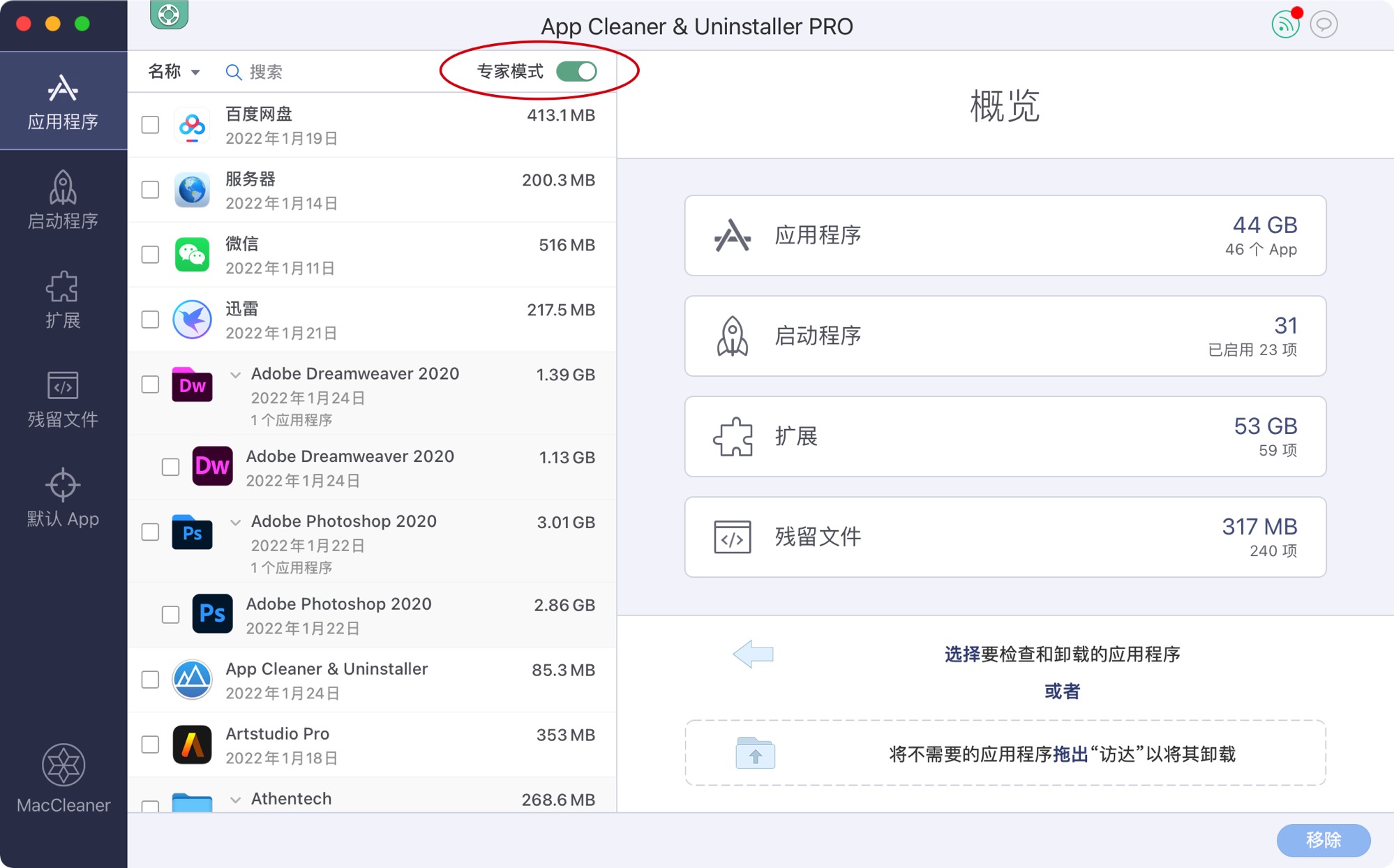Check the box for 服务器
1394x868 pixels.
(150, 190)
